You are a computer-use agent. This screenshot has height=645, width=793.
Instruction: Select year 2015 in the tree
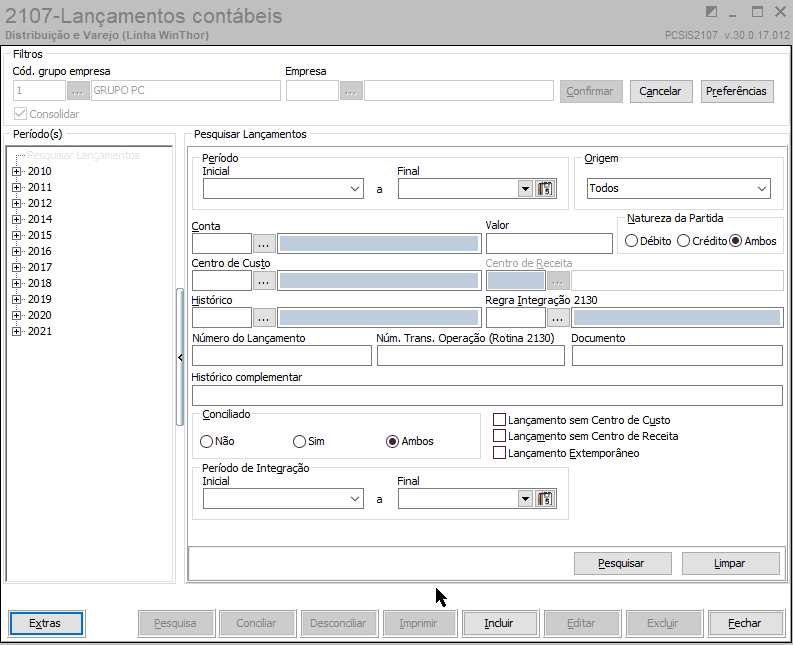click(40, 235)
